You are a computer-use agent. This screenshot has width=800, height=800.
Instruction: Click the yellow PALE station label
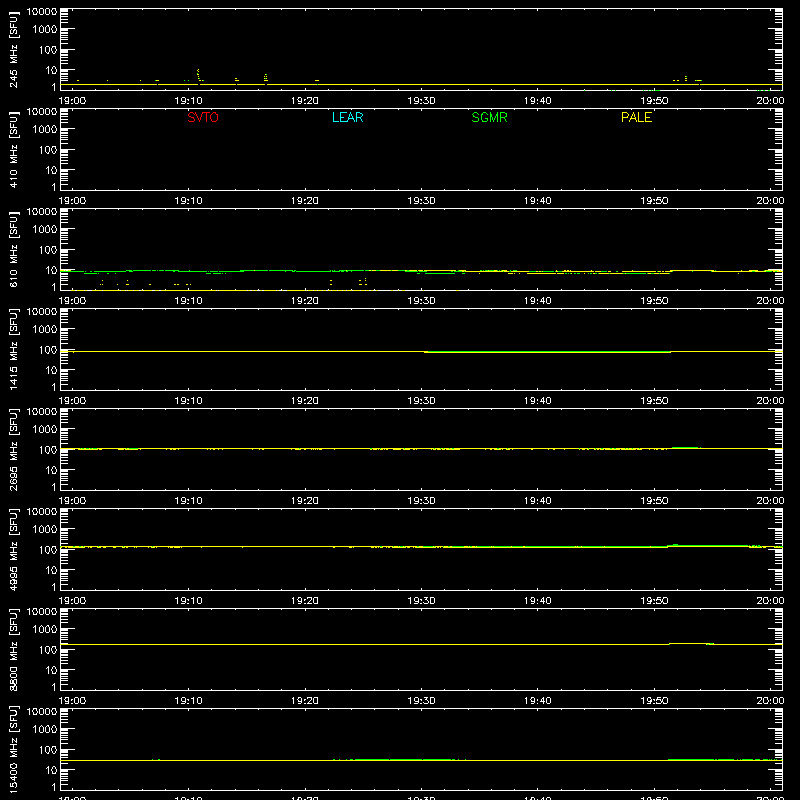coord(636,117)
